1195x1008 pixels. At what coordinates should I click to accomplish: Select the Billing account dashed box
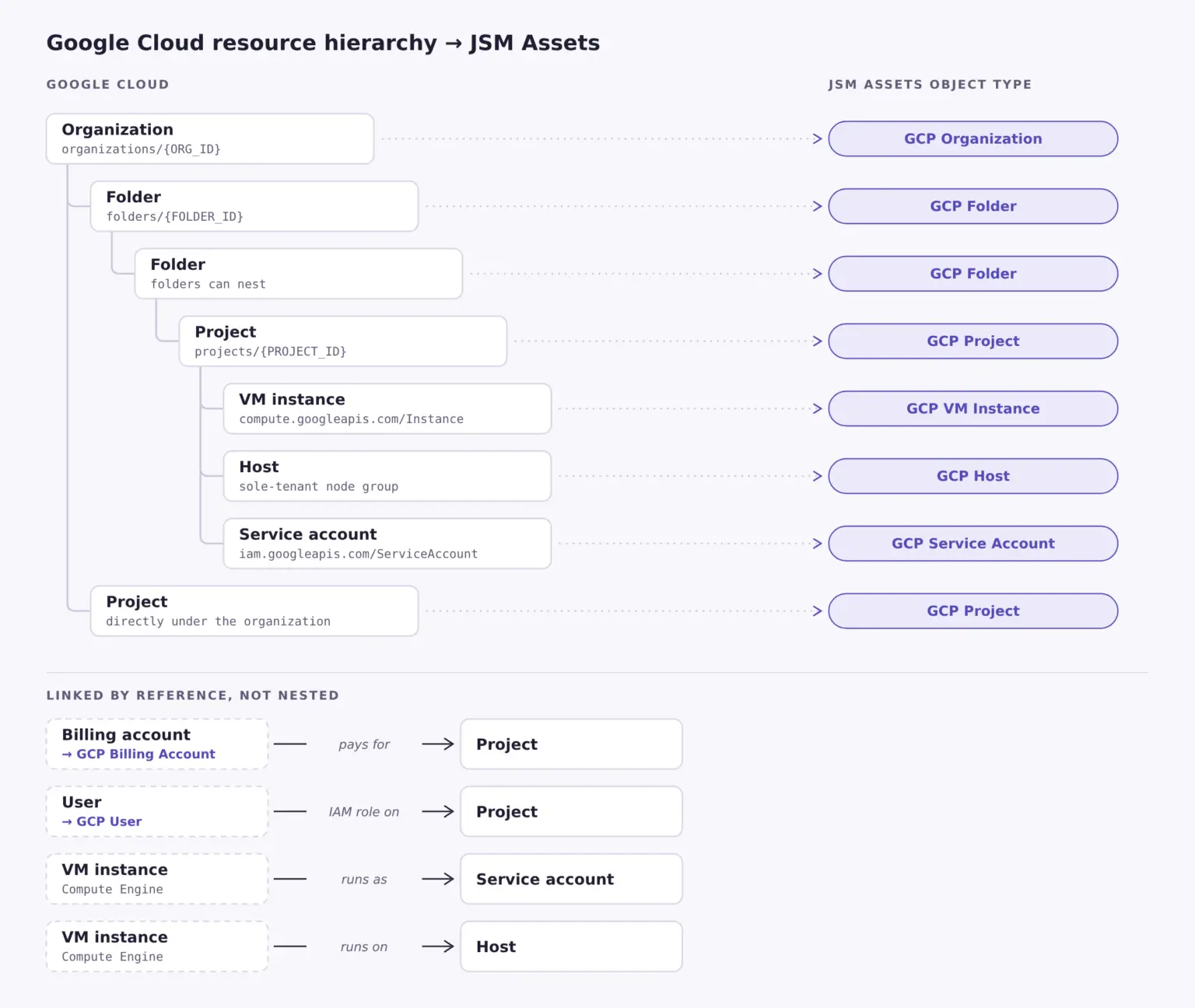click(x=157, y=744)
